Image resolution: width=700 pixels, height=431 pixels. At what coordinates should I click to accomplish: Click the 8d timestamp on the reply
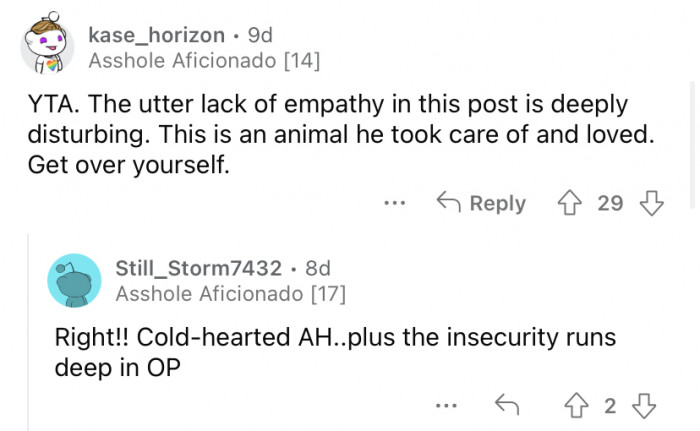(316, 267)
